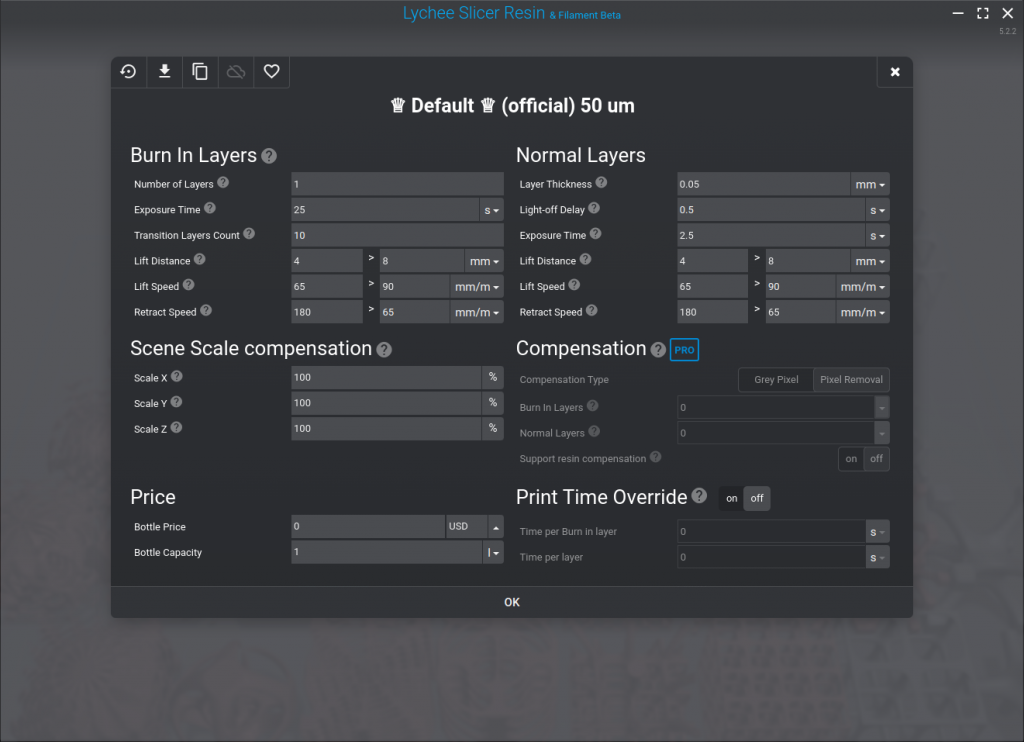This screenshot has height=742, width=1024.
Task: Turn on Support resin compensation
Action: click(x=851, y=459)
